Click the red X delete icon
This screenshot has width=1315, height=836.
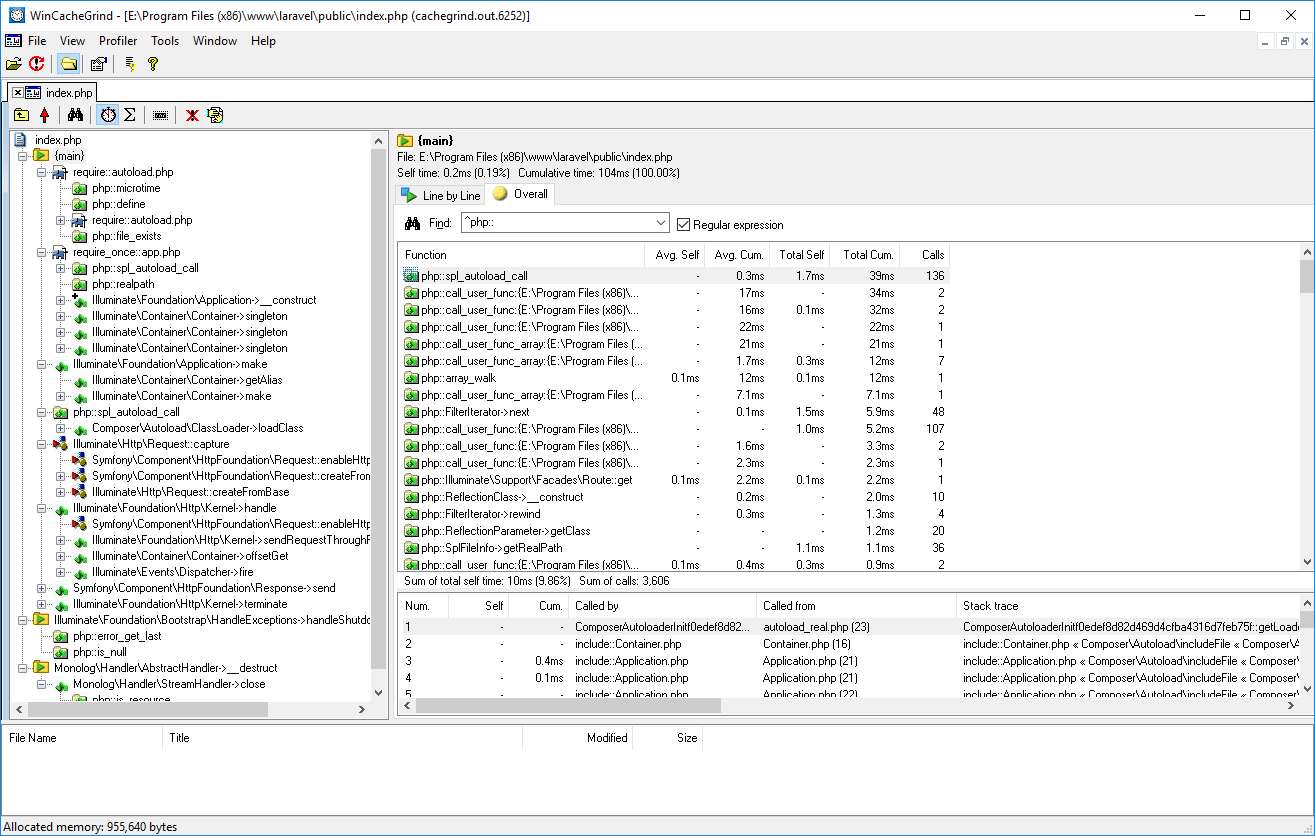coord(192,115)
